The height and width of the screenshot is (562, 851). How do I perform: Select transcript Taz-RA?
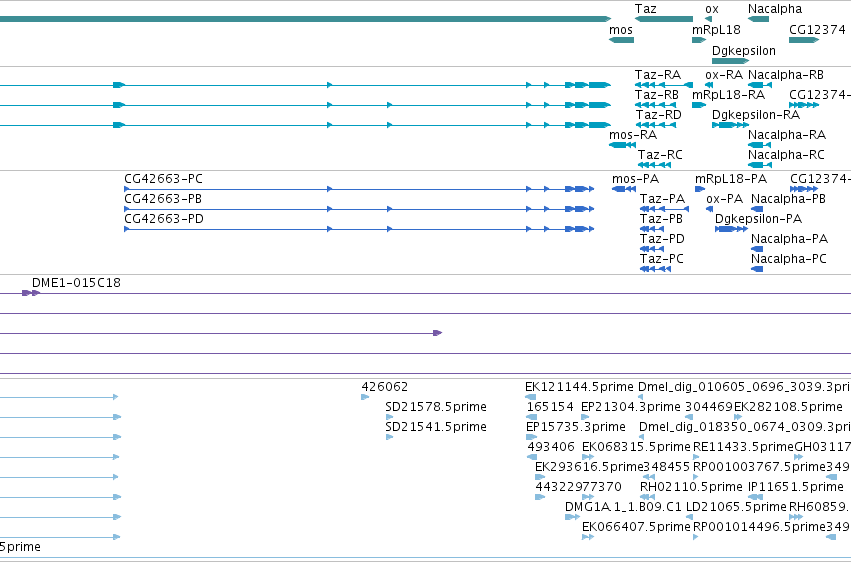[x=658, y=75]
